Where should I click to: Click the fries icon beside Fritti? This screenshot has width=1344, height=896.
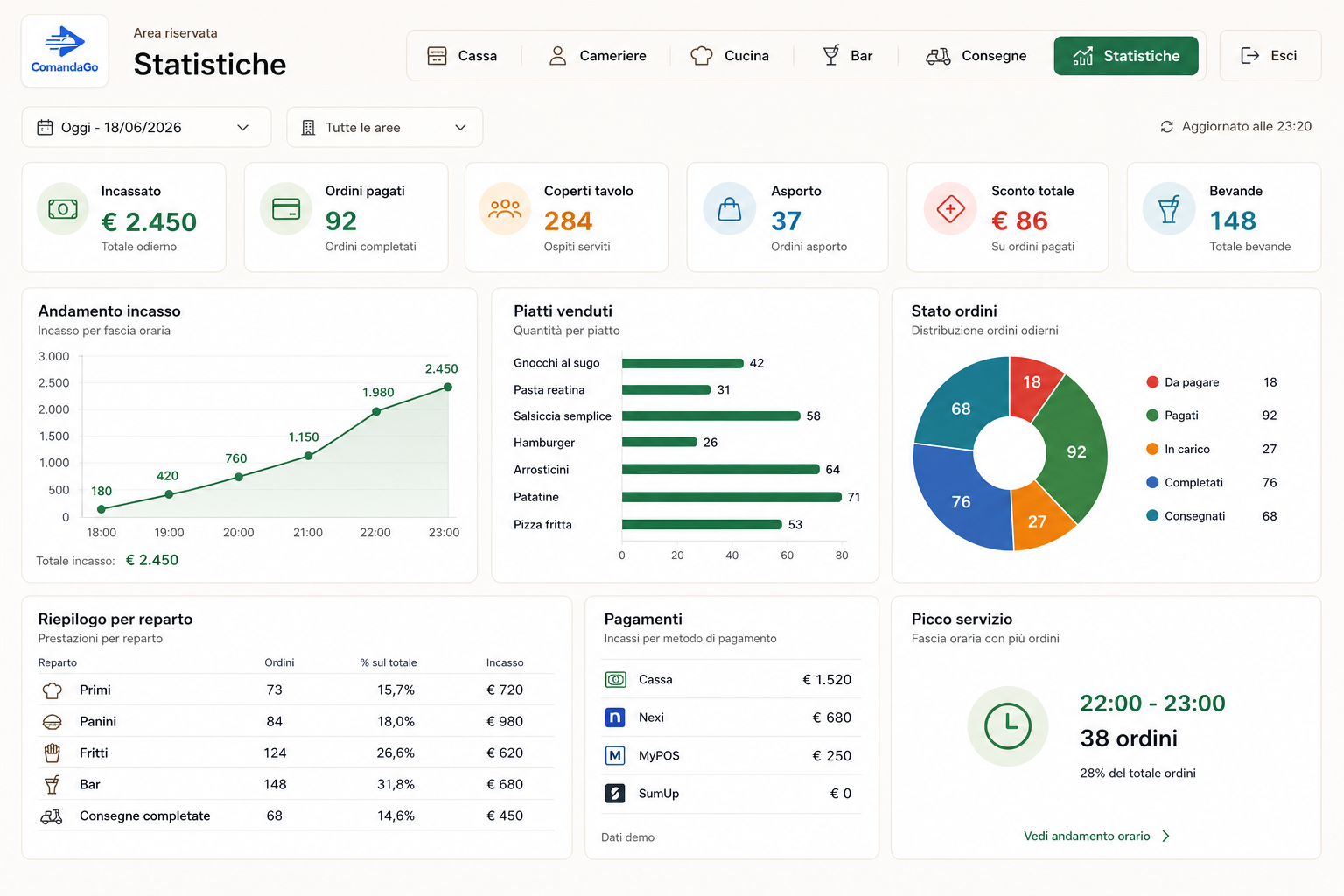[52, 752]
